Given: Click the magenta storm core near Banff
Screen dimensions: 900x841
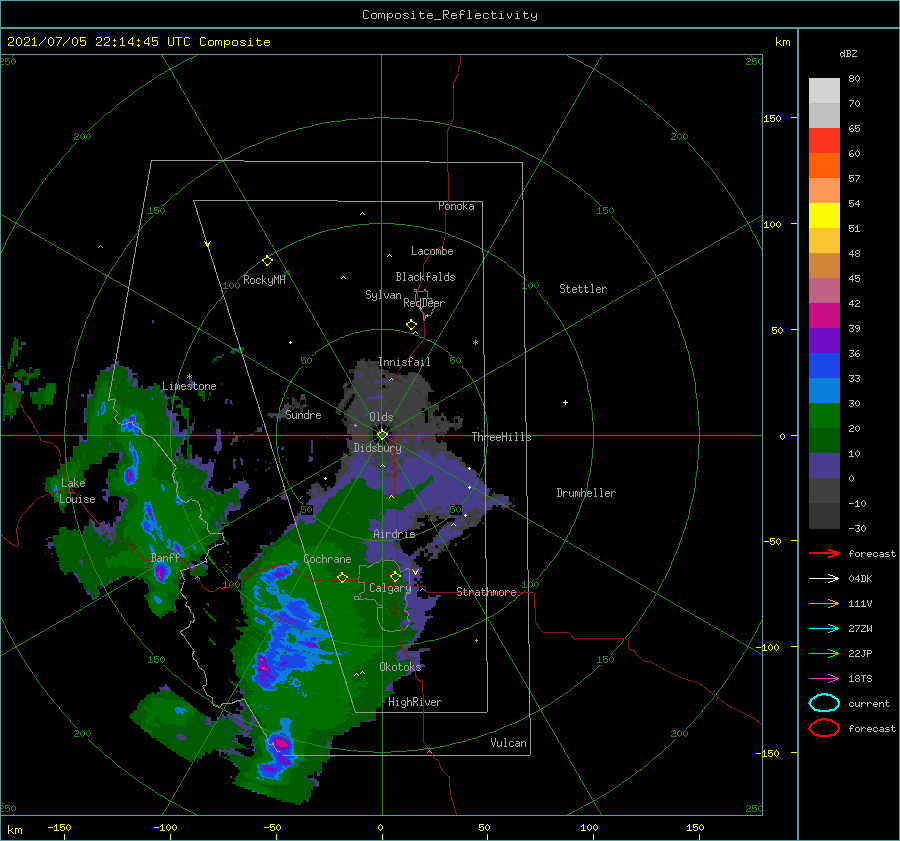Looking at the screenshot, I should [x=161, y=571].
